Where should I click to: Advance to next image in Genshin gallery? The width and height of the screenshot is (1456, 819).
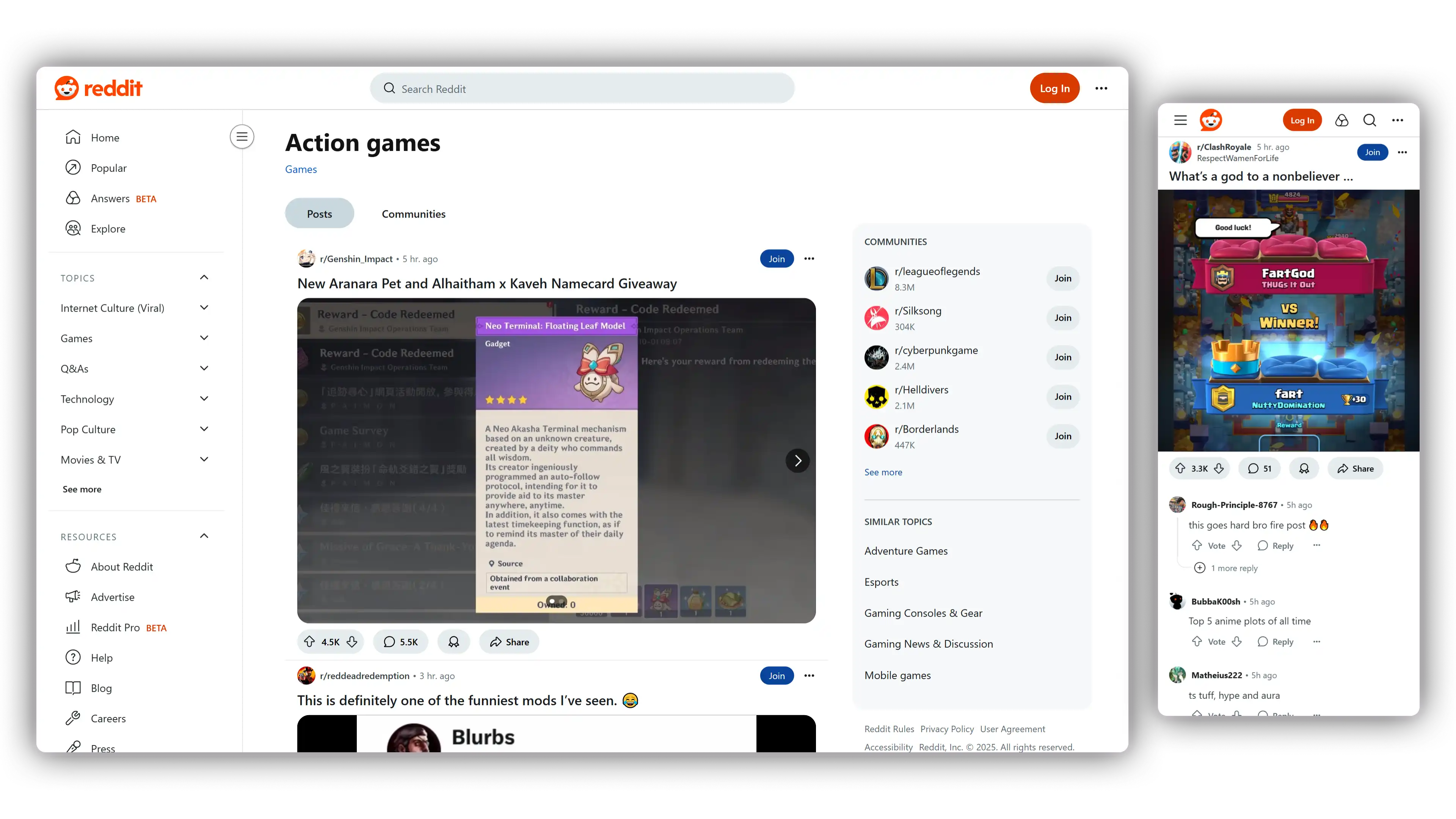797,461
